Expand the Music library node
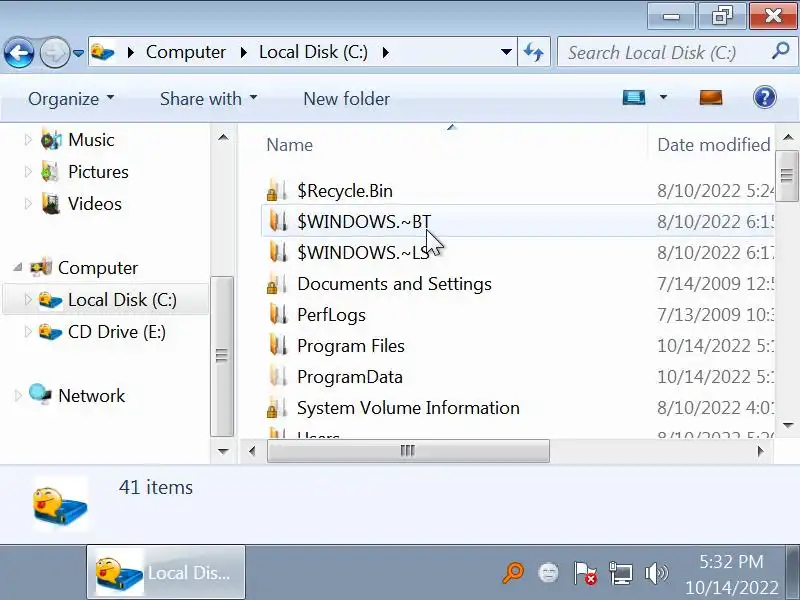The height and width of the screenshot is (600, 800). (x=28, y=140)
